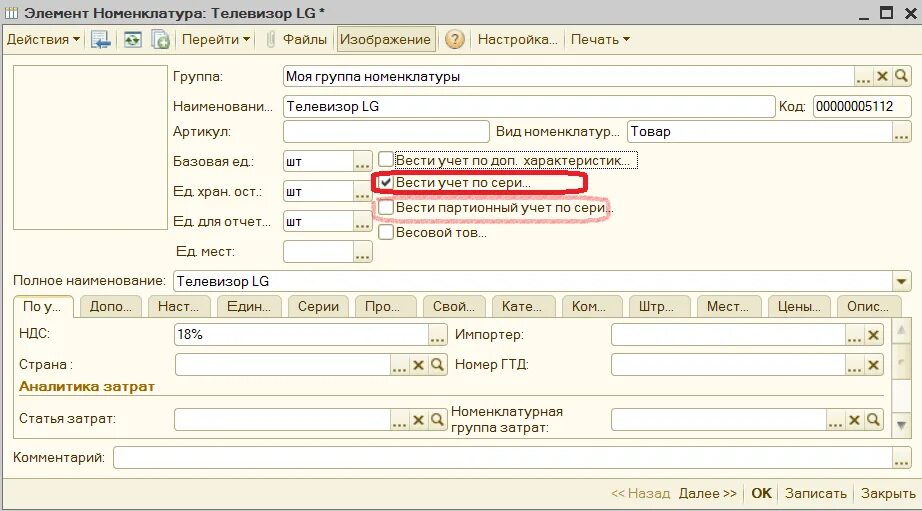Open the Мест... tab
The image size is (922, 511).
point(728,306)
